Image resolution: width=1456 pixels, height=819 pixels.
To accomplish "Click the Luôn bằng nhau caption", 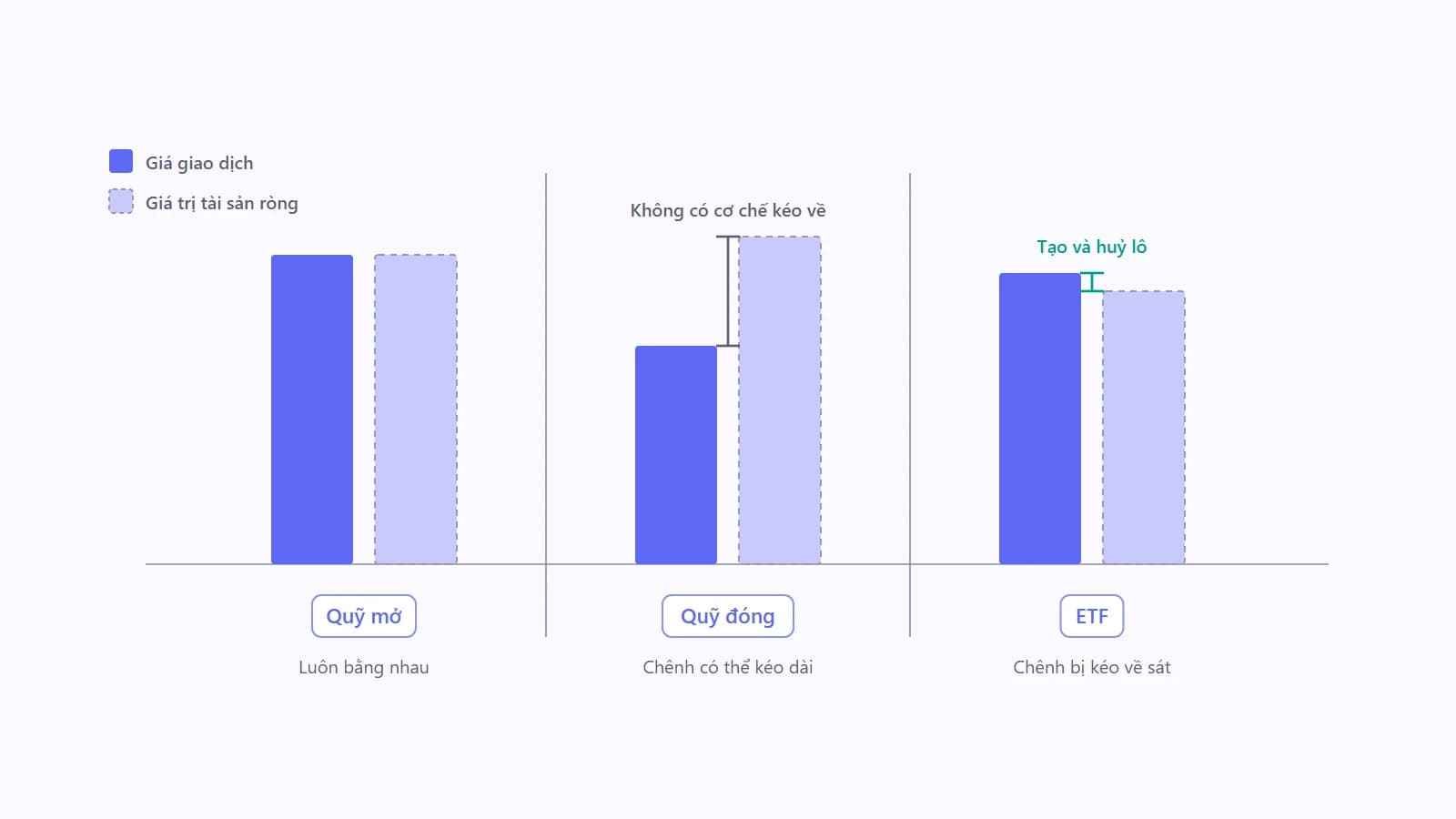I will [364, 667].
